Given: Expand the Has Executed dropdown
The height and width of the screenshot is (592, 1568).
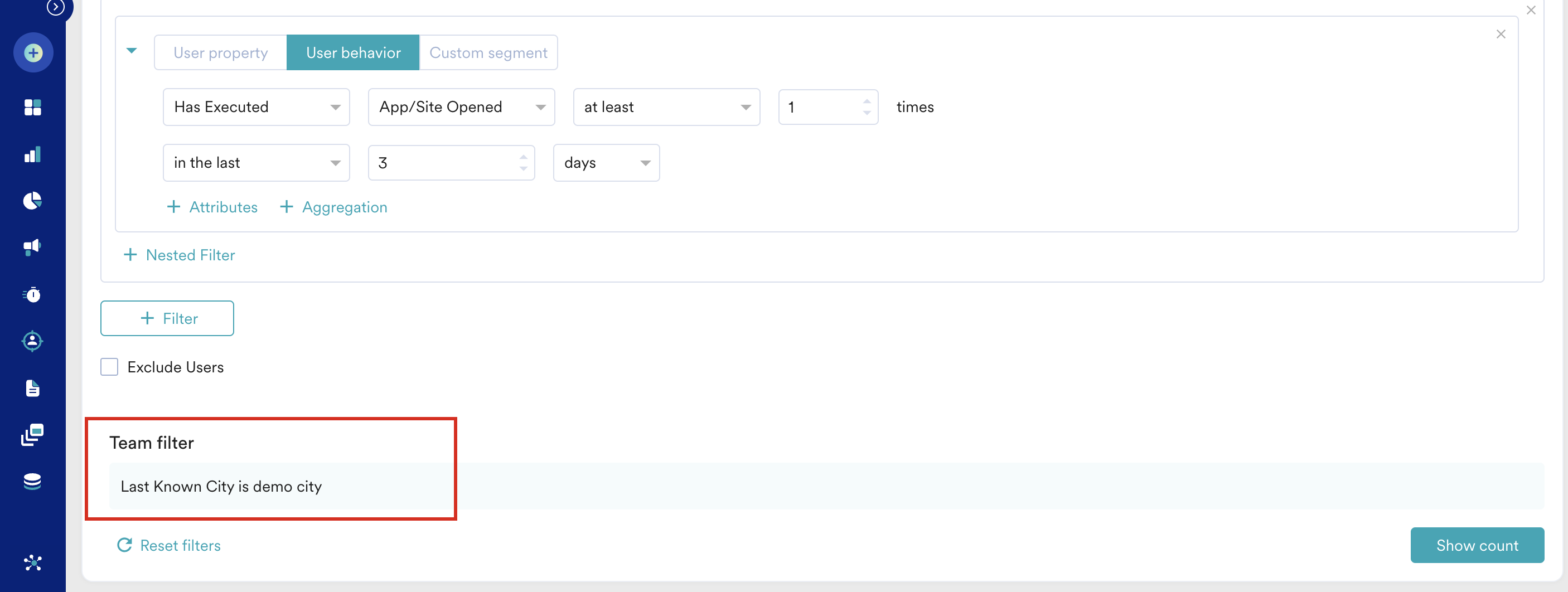Looking at the screenshot, I should click(255, 107).
